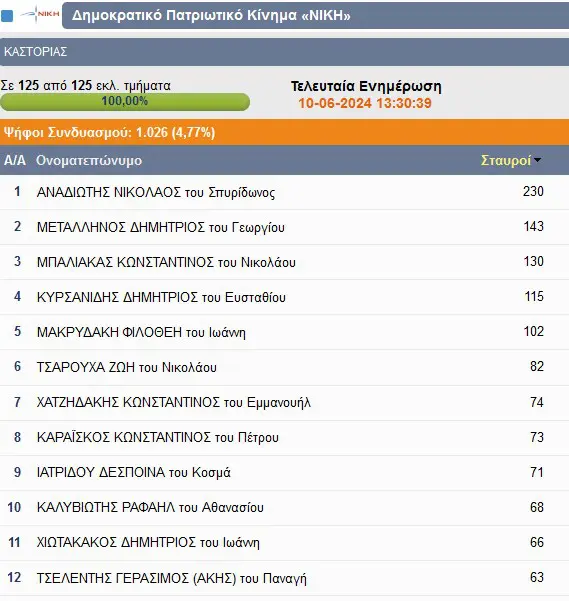The image size is (569, 601).
Task: Sort by the Ονοματεπώνυμο column header
Action: pyautogui.click(x=89, y=160)
